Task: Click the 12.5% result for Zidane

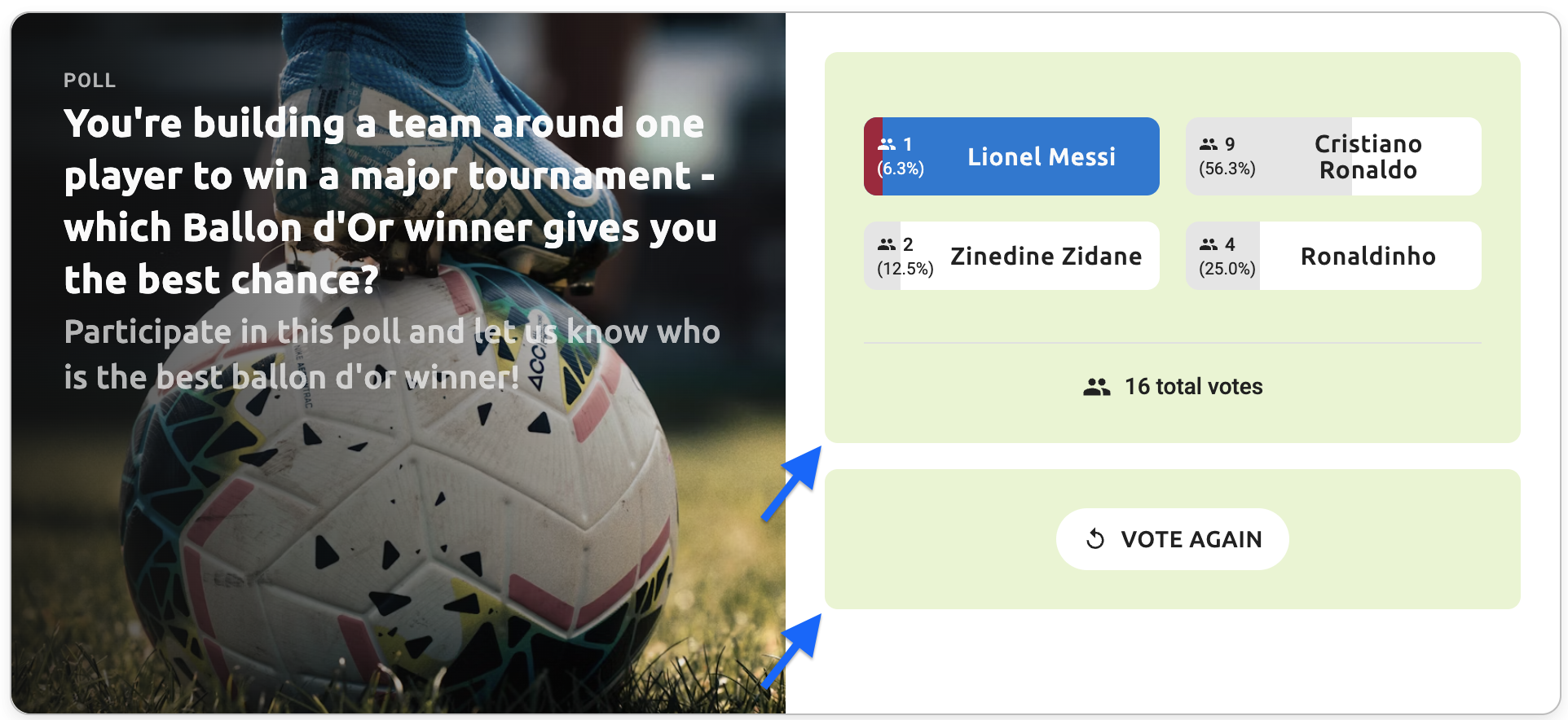Action: (x=905, y=269)
